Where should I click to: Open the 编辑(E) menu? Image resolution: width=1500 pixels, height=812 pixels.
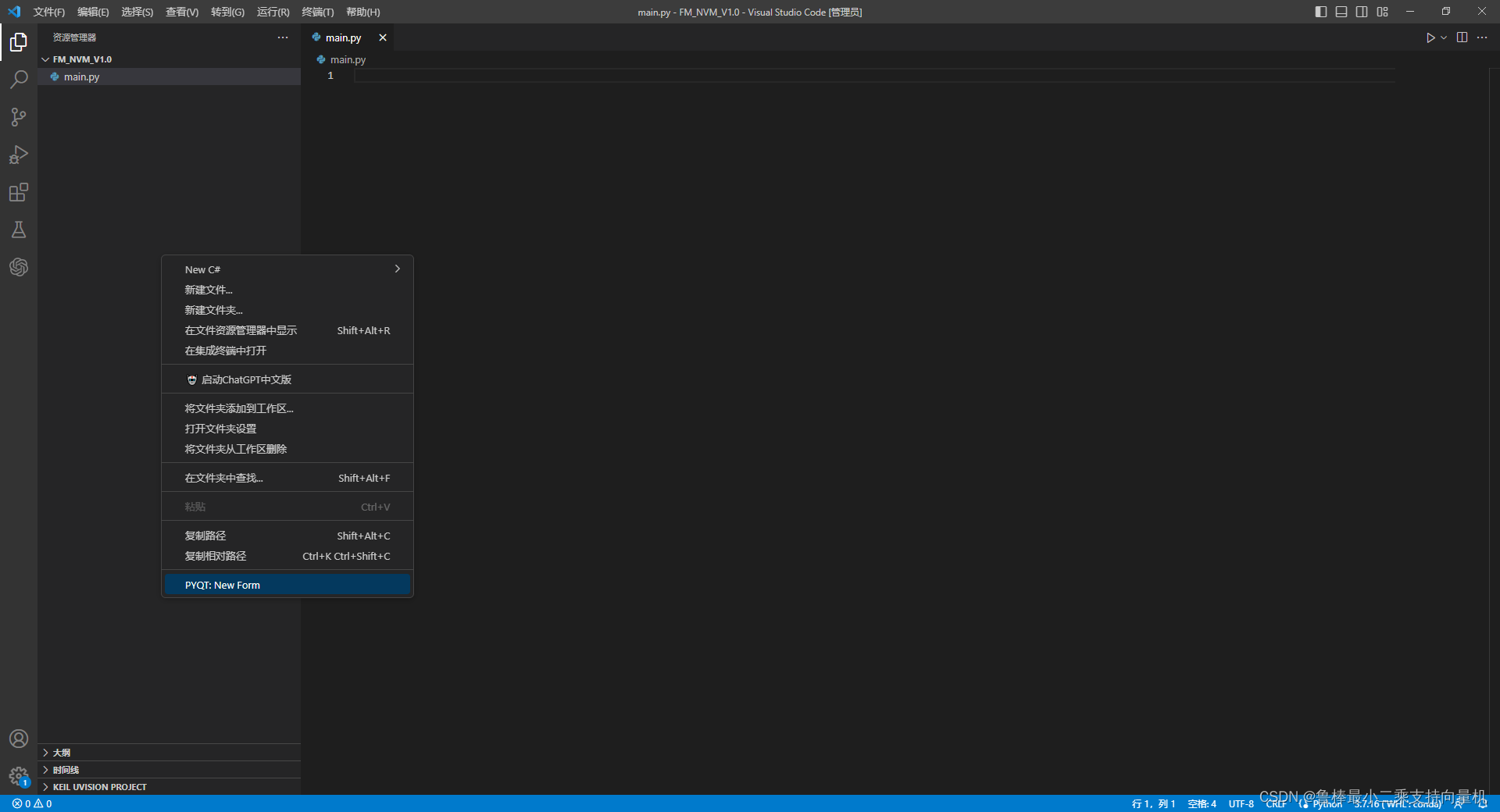click(93, 12)
